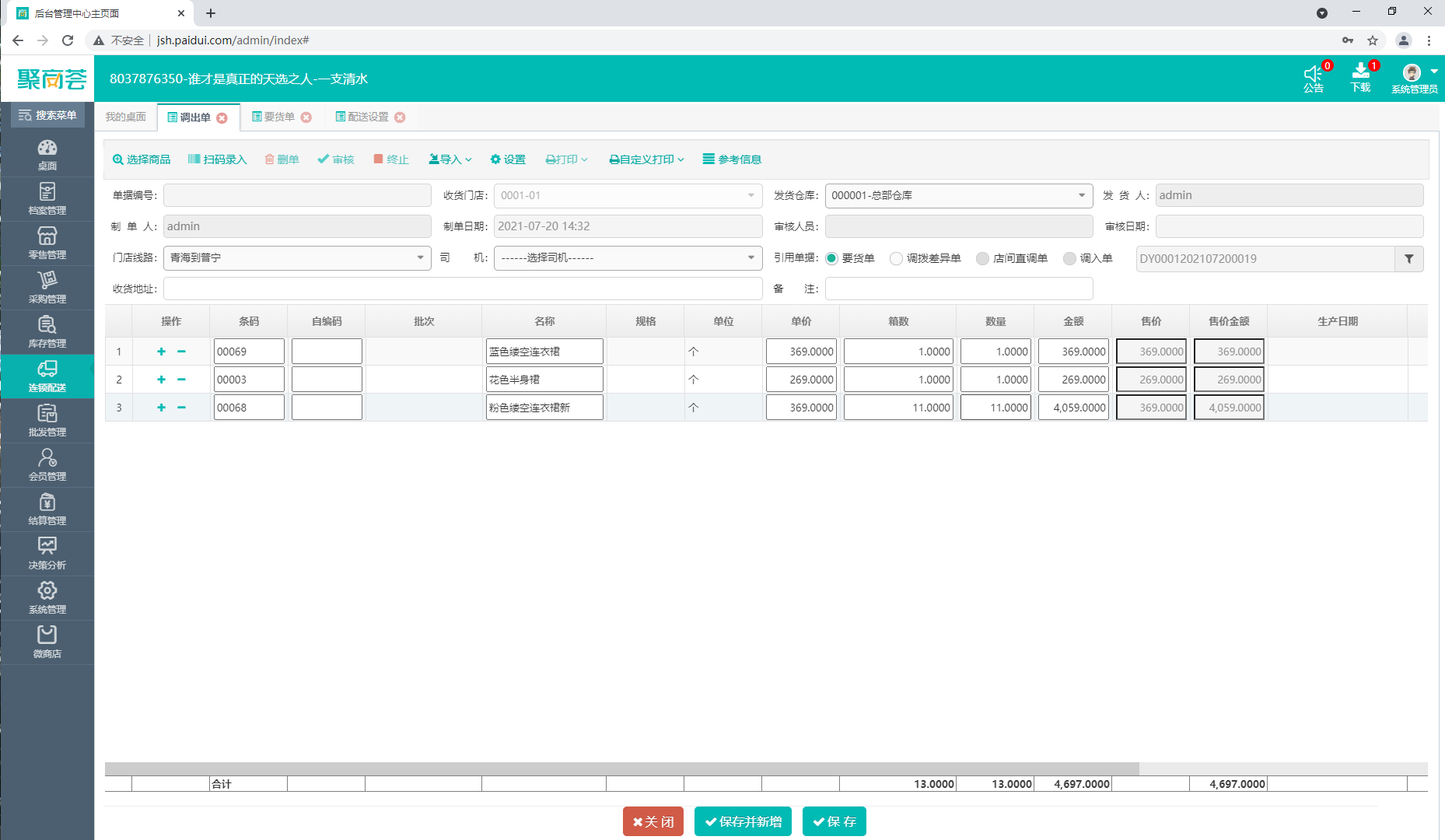Select the 调入单 radio option

click(x=1069, y=258)
